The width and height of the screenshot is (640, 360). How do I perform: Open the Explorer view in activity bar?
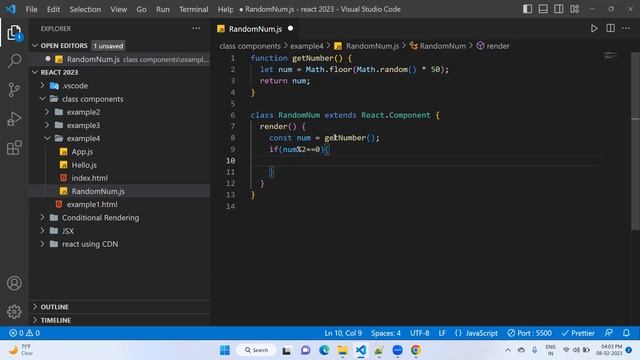click(x=14, y=33)
